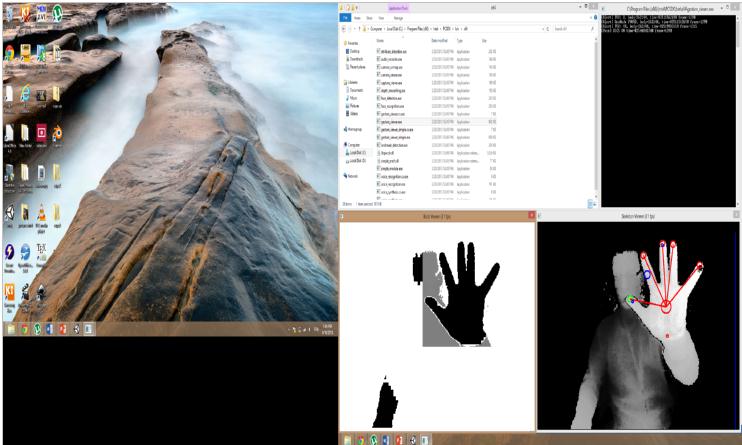The image size is (742, 445).
Task: Click Explorer back navigation arrow
Action: pyautogui.click(x=345, y=29)
